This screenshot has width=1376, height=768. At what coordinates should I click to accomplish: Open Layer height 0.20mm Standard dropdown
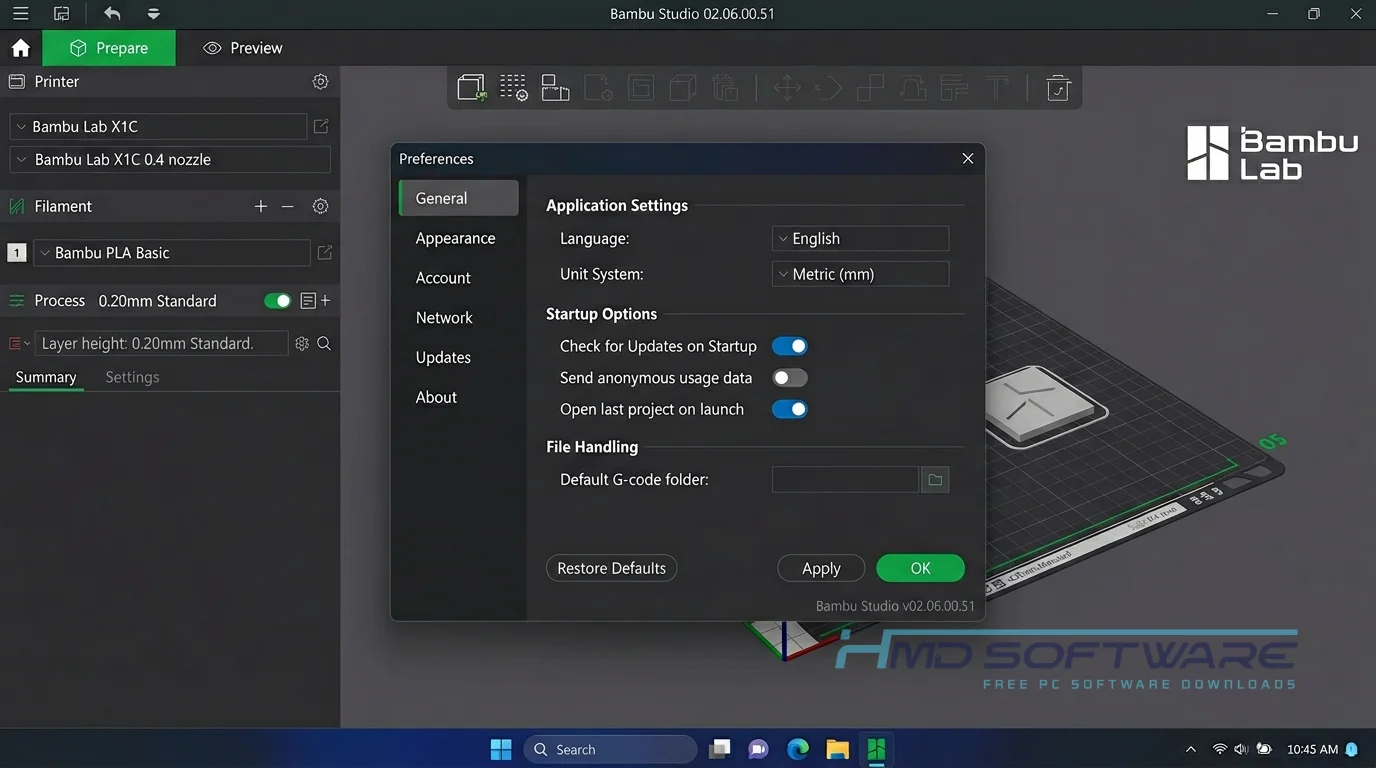pos(161,343)
